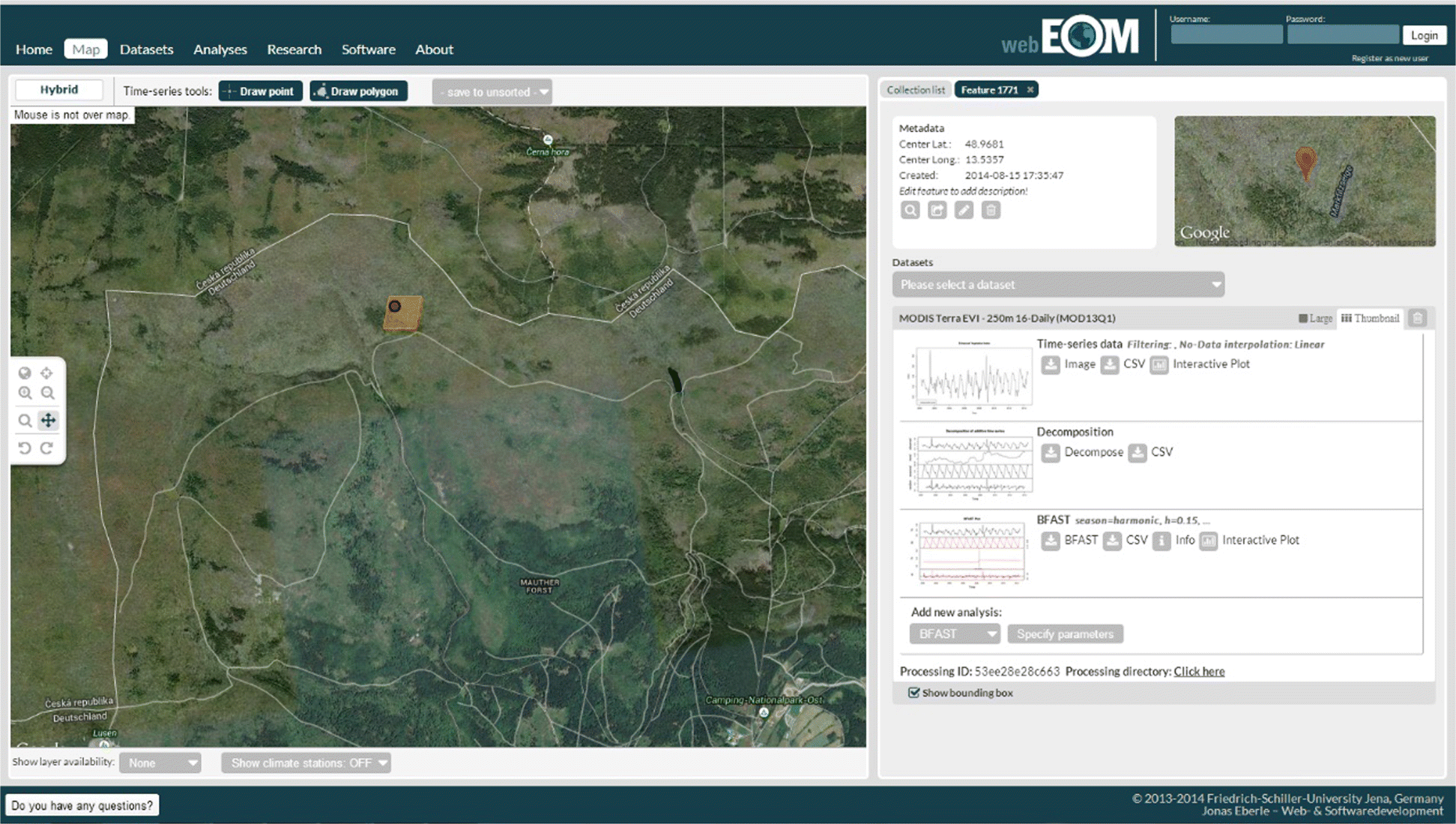The width and height of the screenshot is (1456, 824).
Task: Open Processing directory 'Click here' link
Action: coord(1199,671)
